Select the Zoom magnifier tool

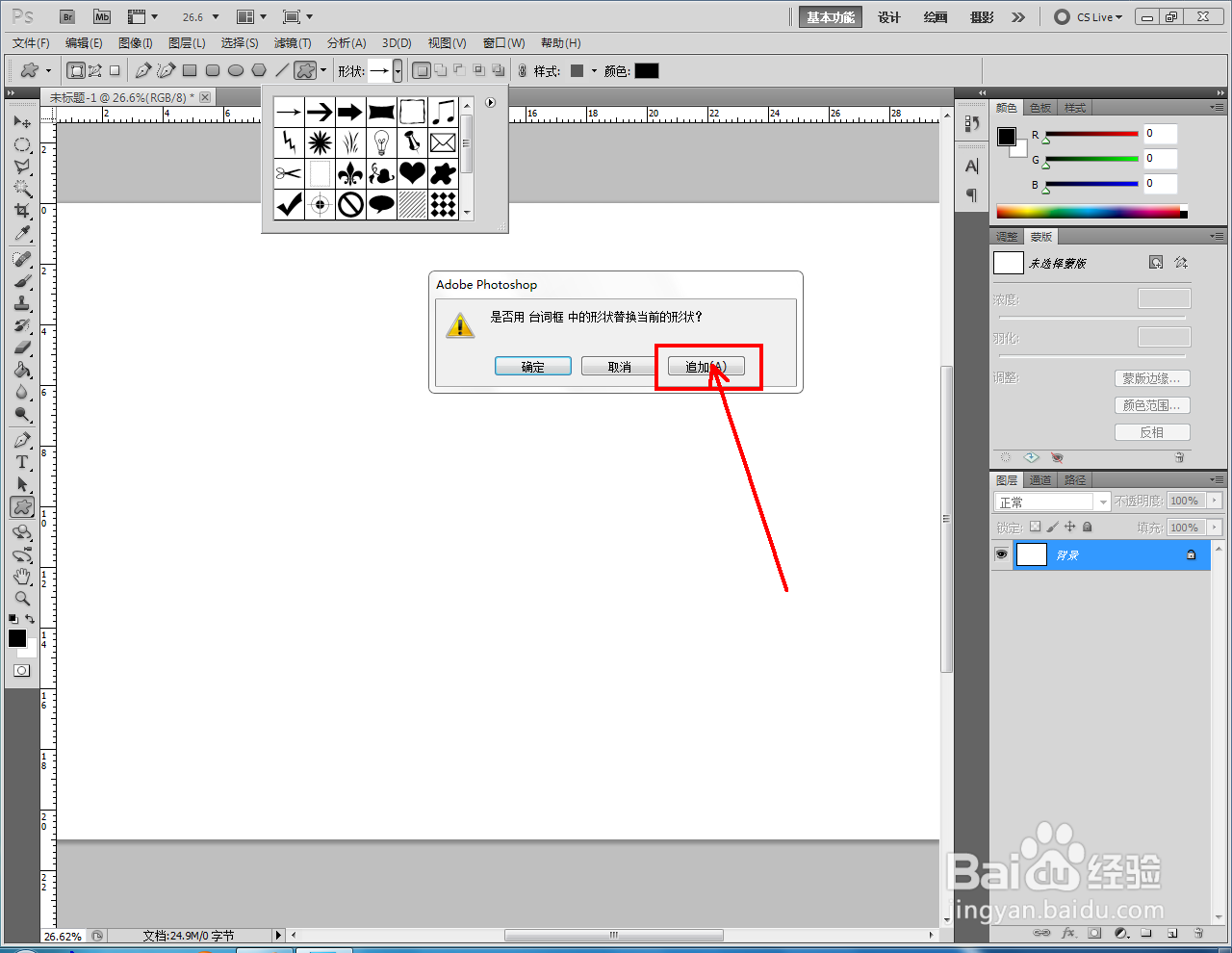pos(22,599)
